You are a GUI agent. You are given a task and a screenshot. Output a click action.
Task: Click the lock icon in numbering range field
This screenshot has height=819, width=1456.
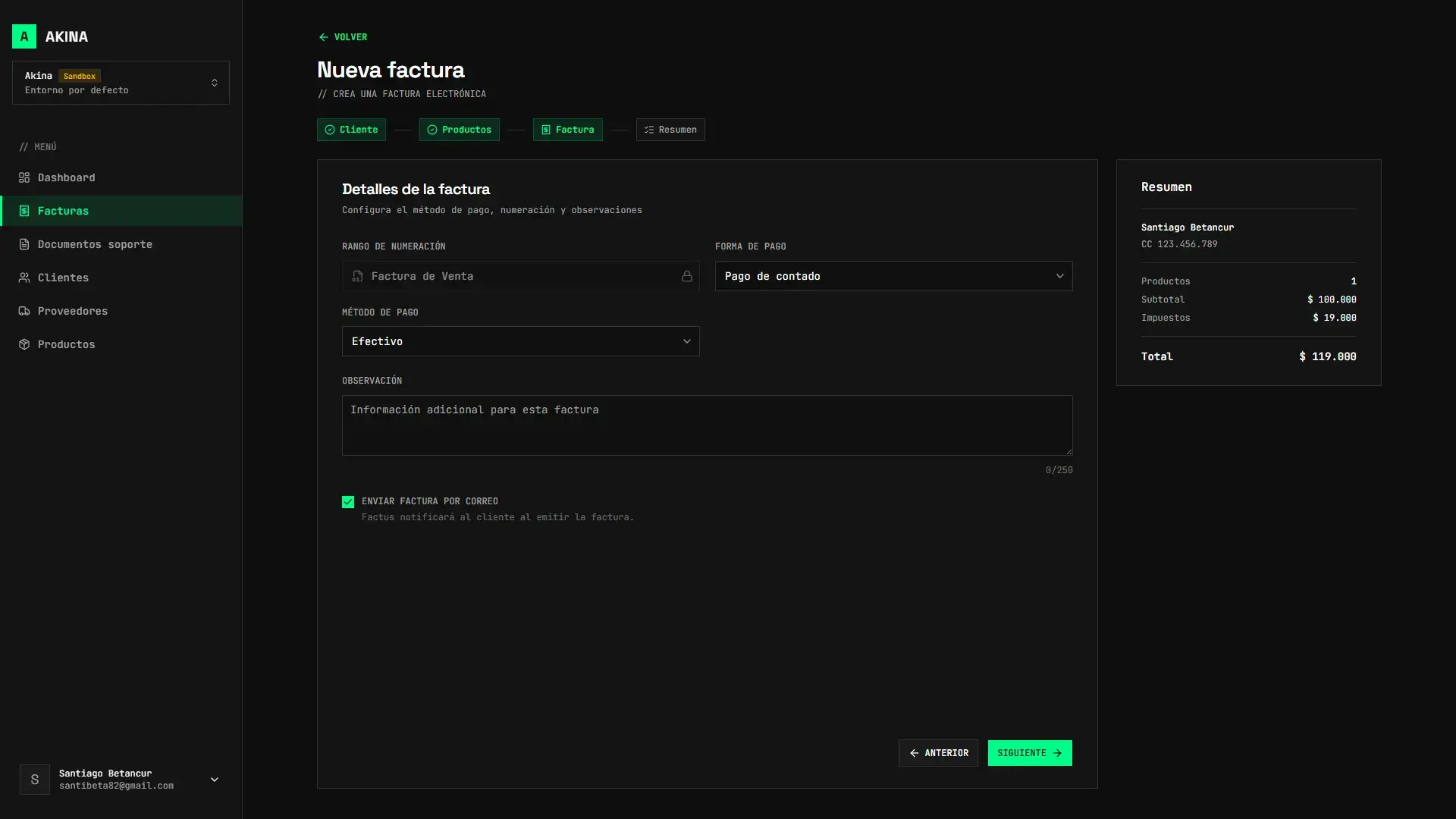(687, 276)
